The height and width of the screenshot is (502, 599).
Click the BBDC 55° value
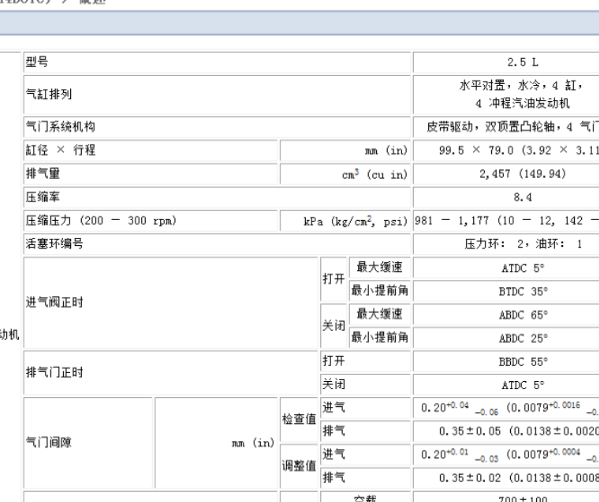point(523,362)
